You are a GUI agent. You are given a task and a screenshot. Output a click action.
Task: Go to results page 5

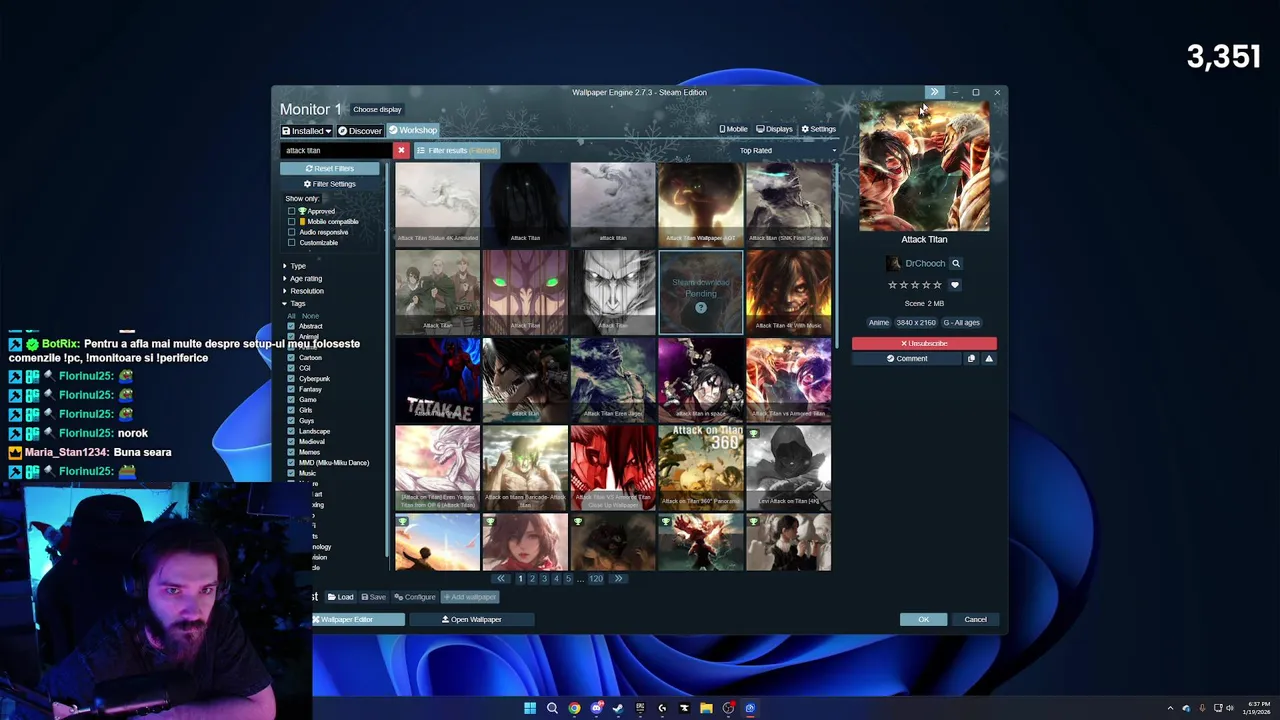click(568, 578)
